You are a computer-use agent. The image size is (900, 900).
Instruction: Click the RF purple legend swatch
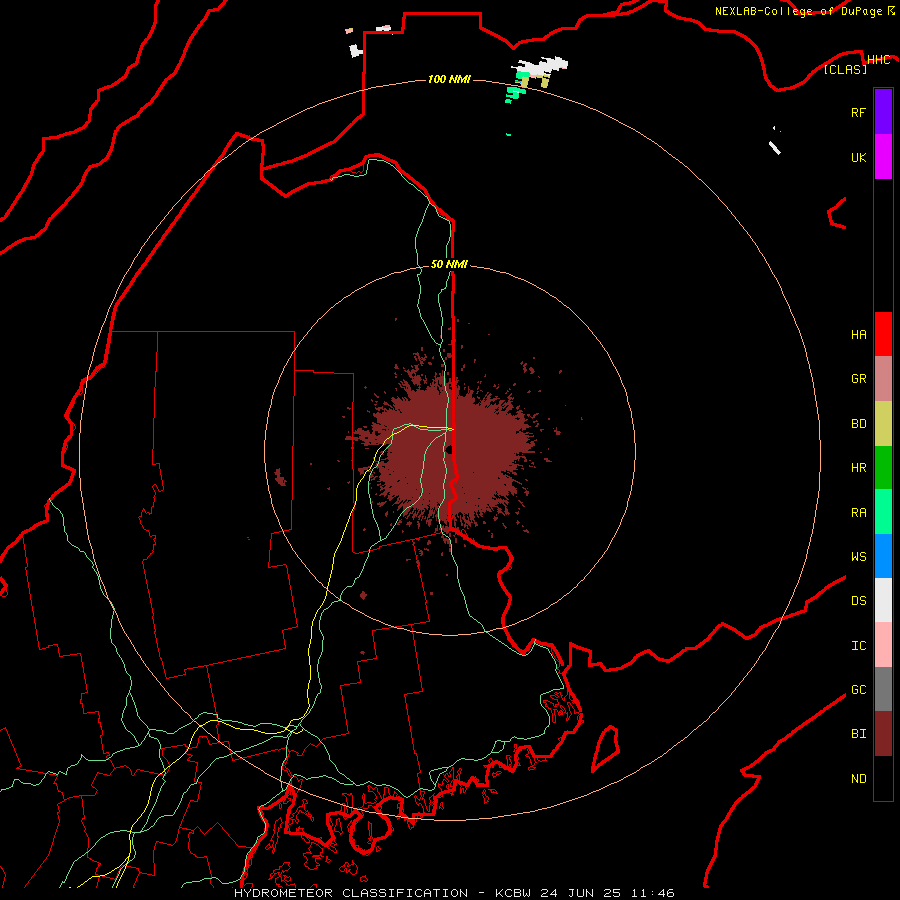point(883,112)
